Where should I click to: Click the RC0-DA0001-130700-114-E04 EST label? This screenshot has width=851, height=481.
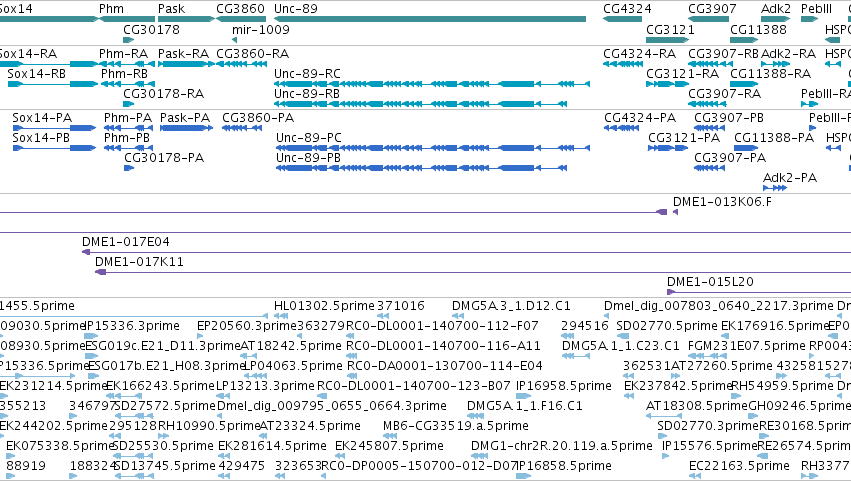click(444, 366)
